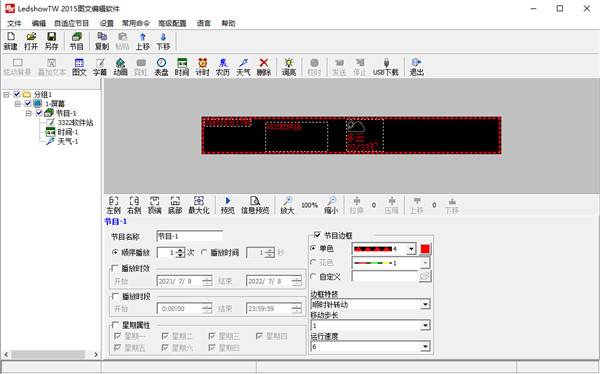Open the 运行速度 speed dropdown
This screenshot has width=600, height=374.
pos(370,347)
